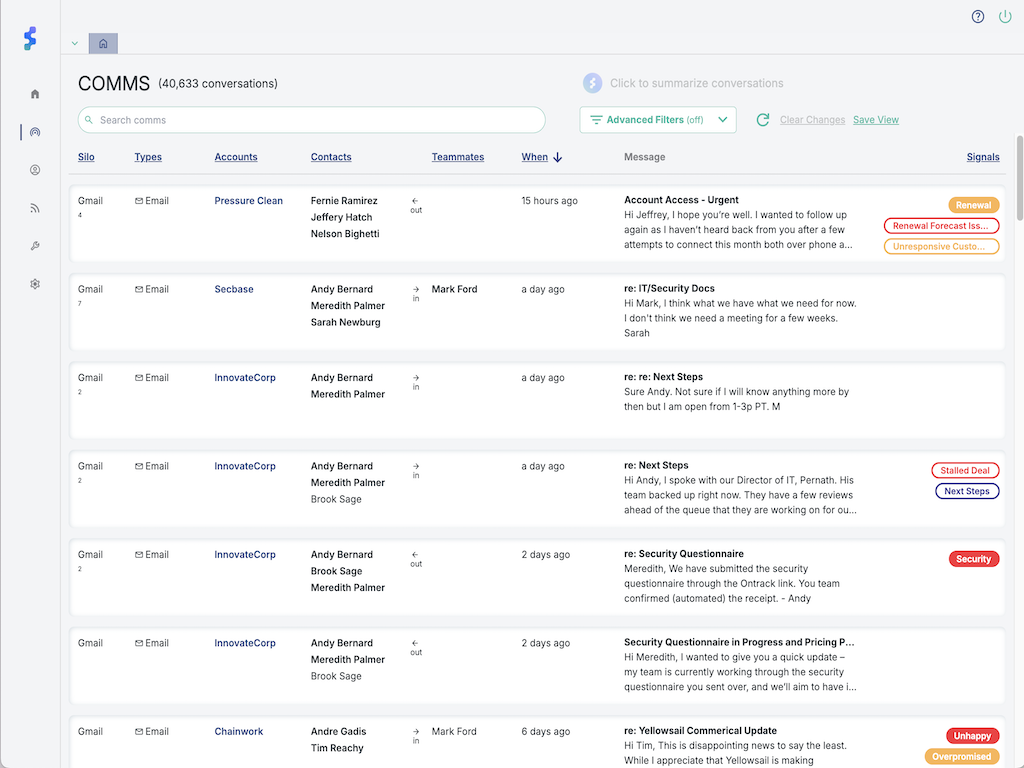Open the wrench tools icon in sidebar
The image size is (1024, 768).
[x=35, y=246]
